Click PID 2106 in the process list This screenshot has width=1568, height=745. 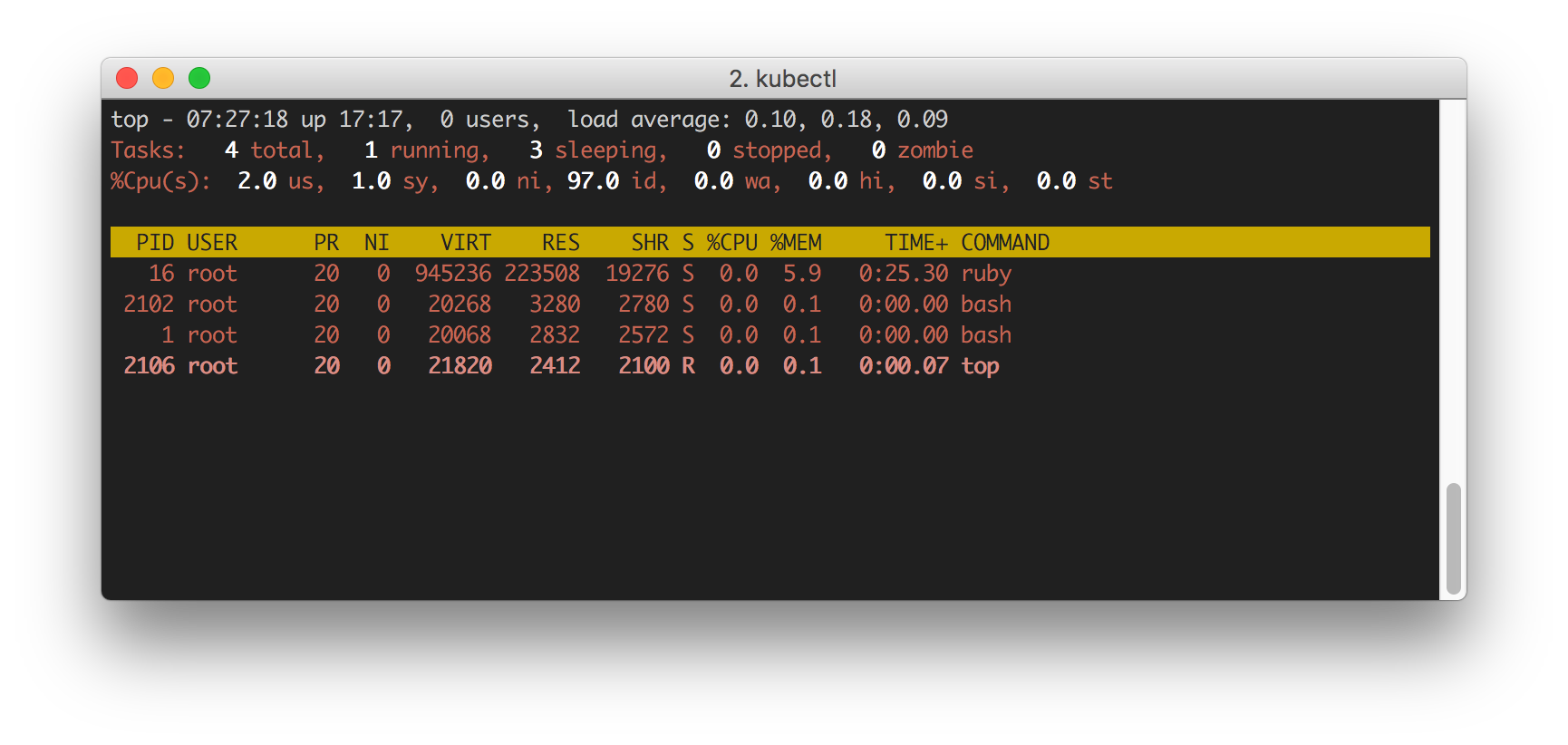[x=149, y=366]
